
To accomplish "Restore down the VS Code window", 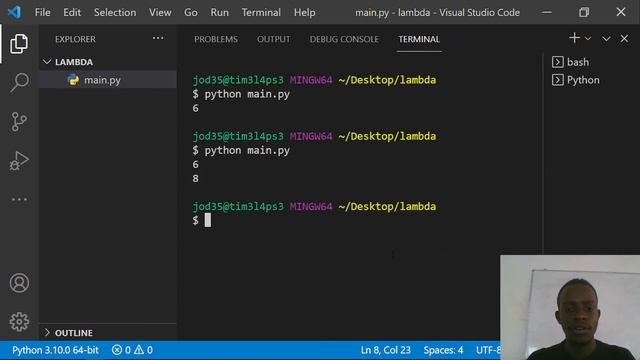I will 584,12.
